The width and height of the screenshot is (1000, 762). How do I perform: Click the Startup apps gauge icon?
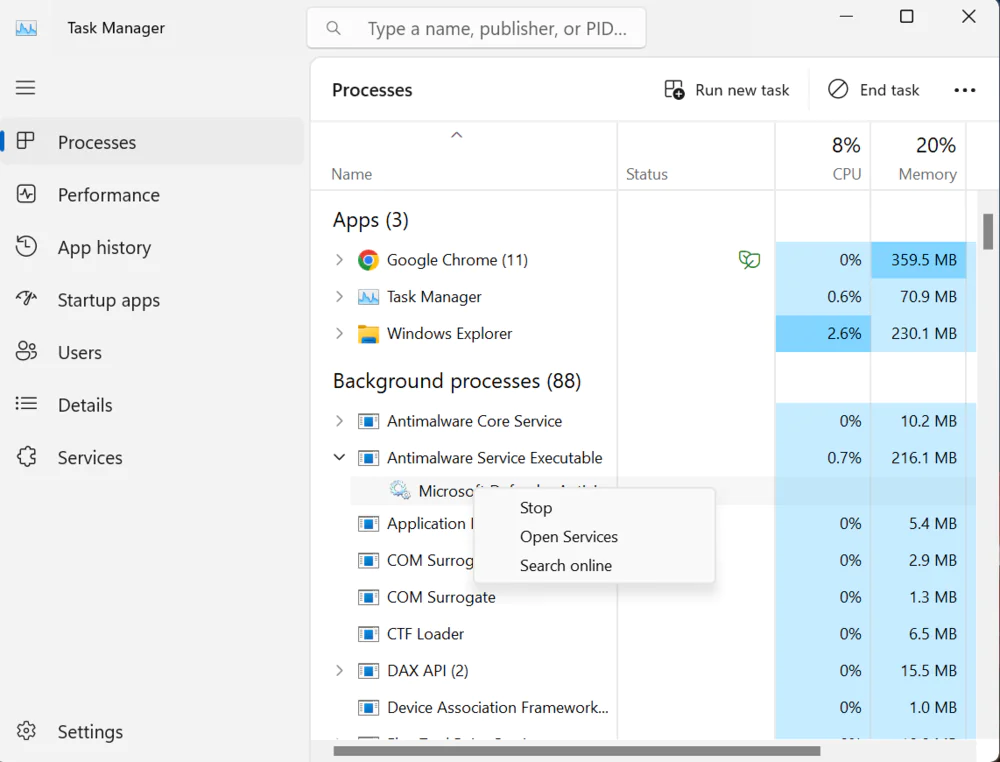coord(26,298)
